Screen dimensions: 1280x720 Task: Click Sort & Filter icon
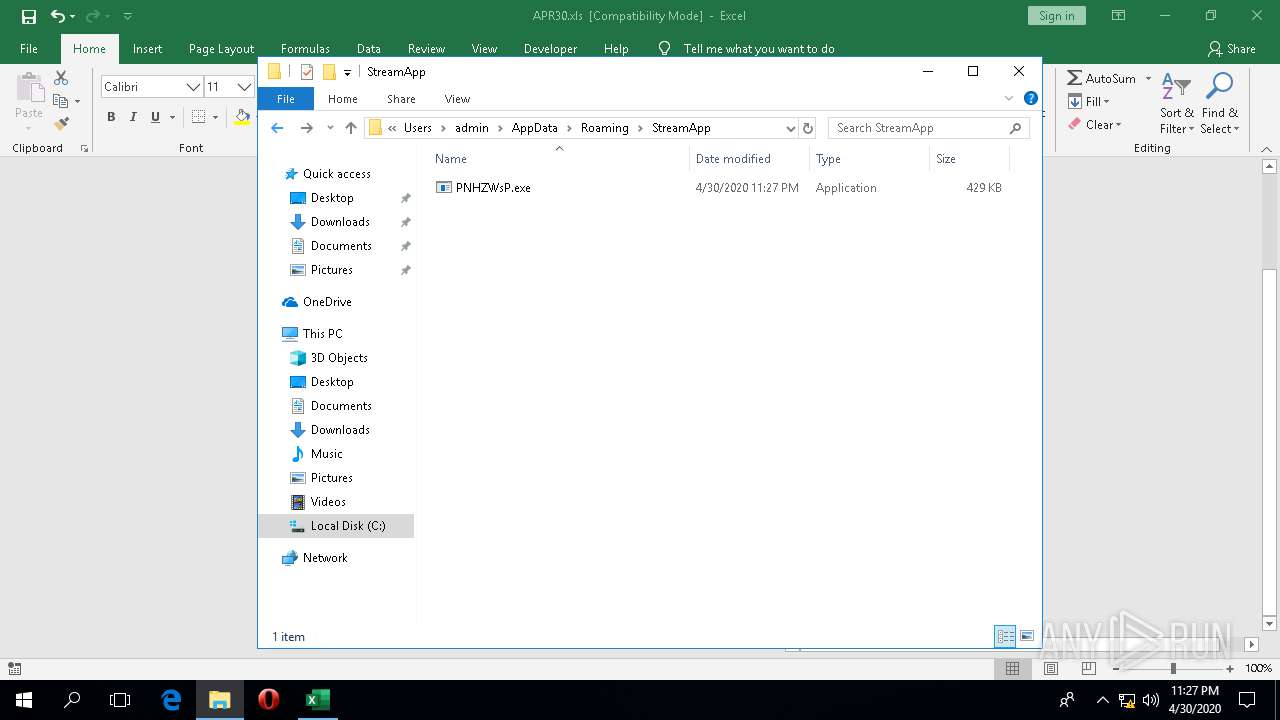tap(1176, 103)
